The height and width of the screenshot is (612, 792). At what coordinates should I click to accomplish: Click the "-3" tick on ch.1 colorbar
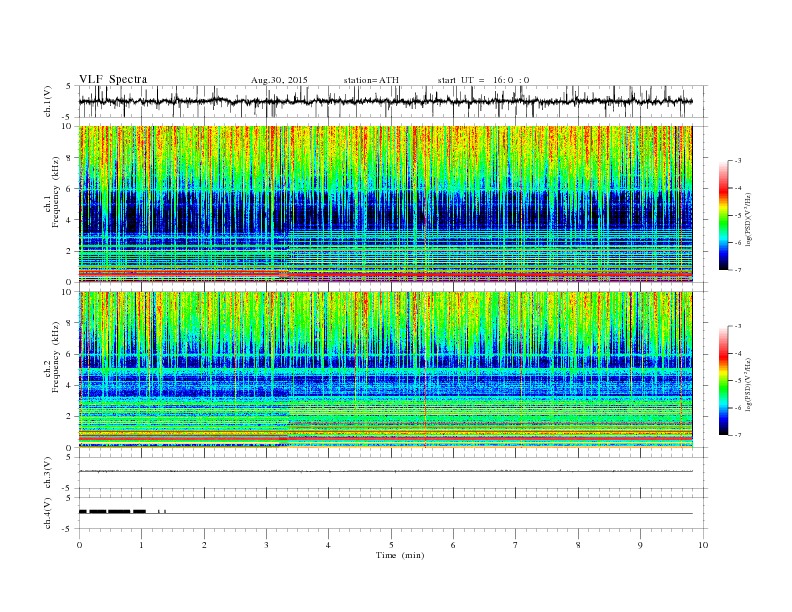(x=738, y=161)
